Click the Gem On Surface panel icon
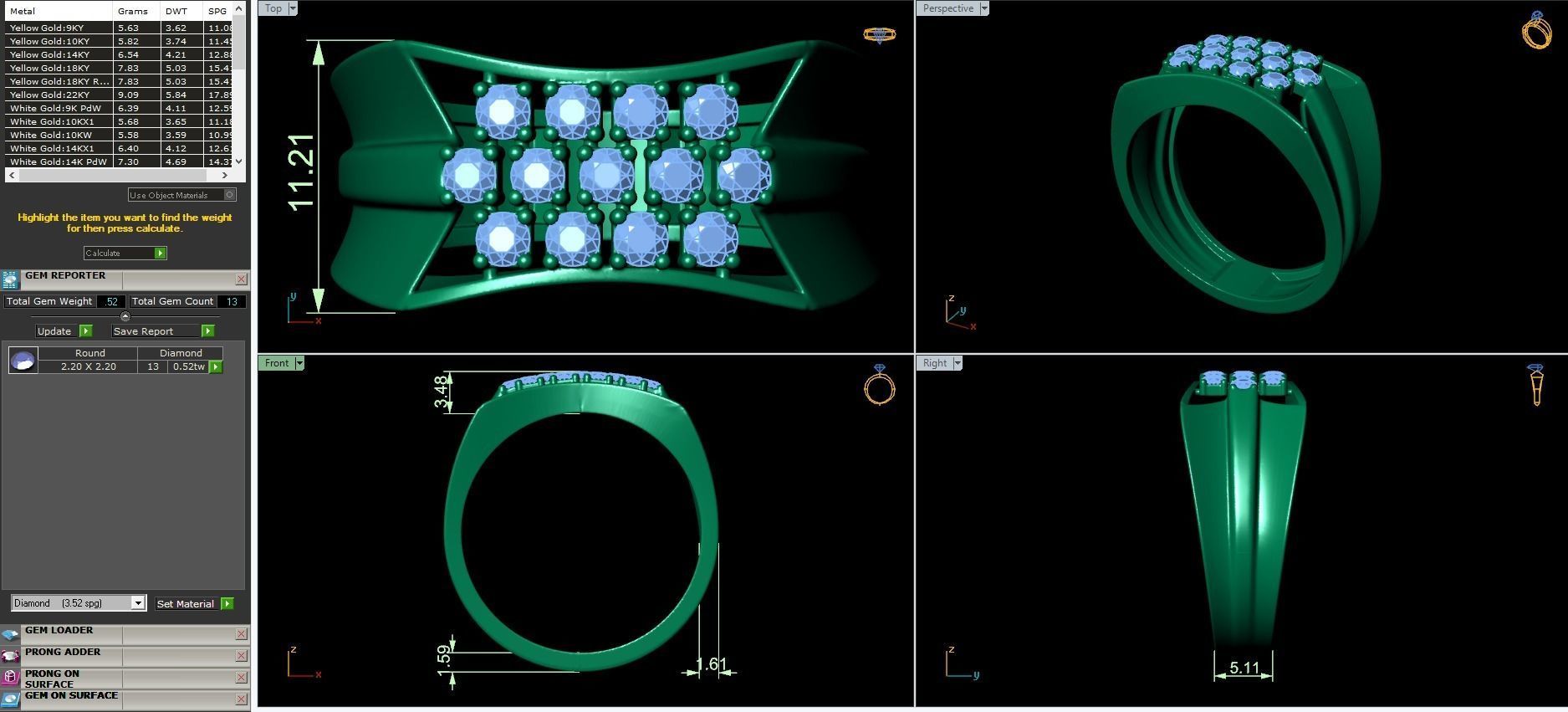 [x=10, y=699]
